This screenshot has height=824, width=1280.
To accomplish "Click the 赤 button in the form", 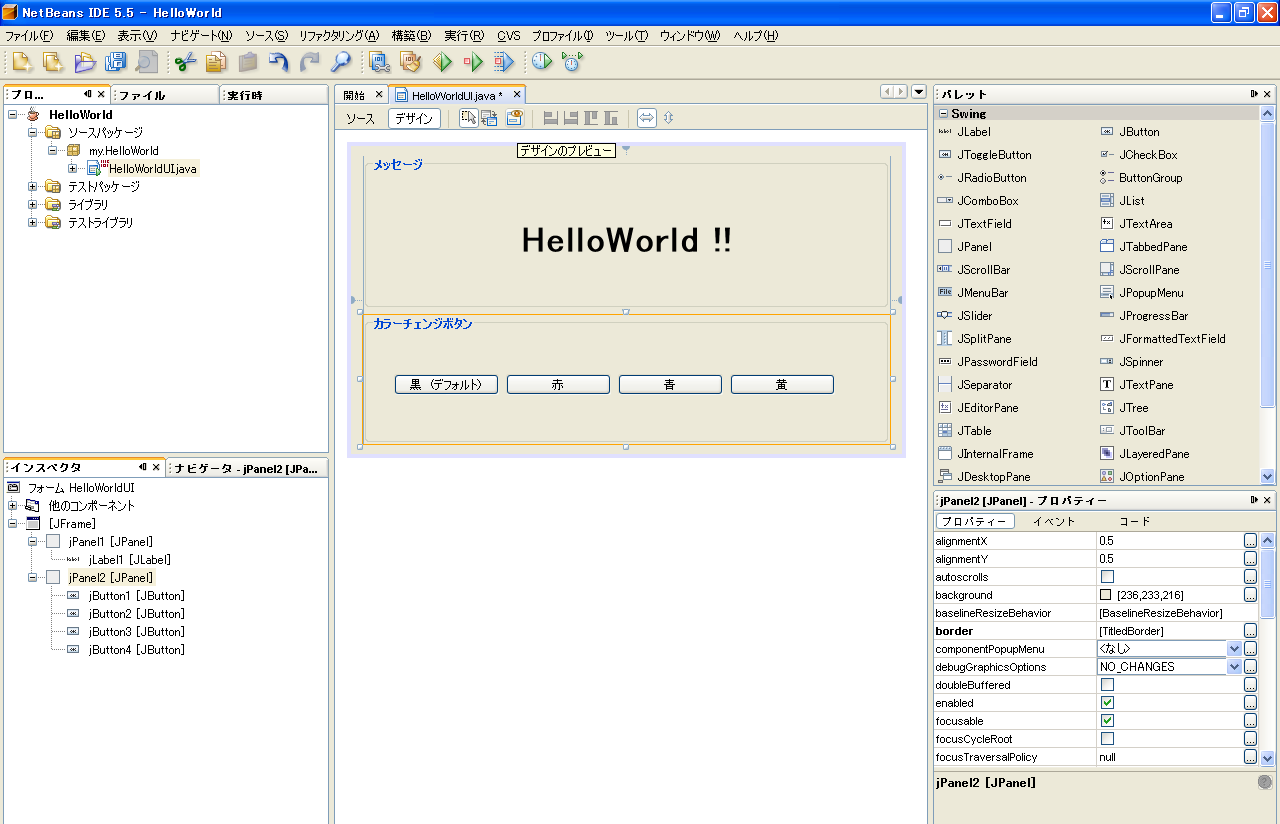I will [558, 385].
